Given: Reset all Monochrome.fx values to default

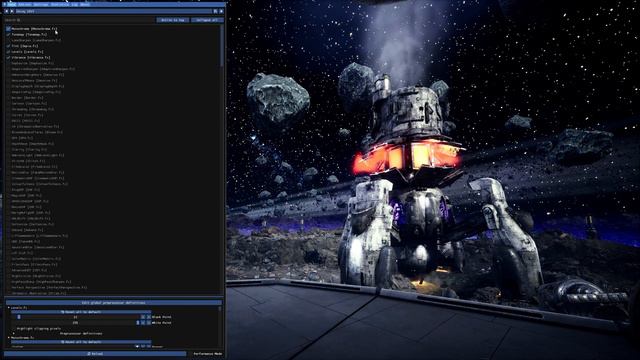Looking at the screenshot, I should (81, 342).
